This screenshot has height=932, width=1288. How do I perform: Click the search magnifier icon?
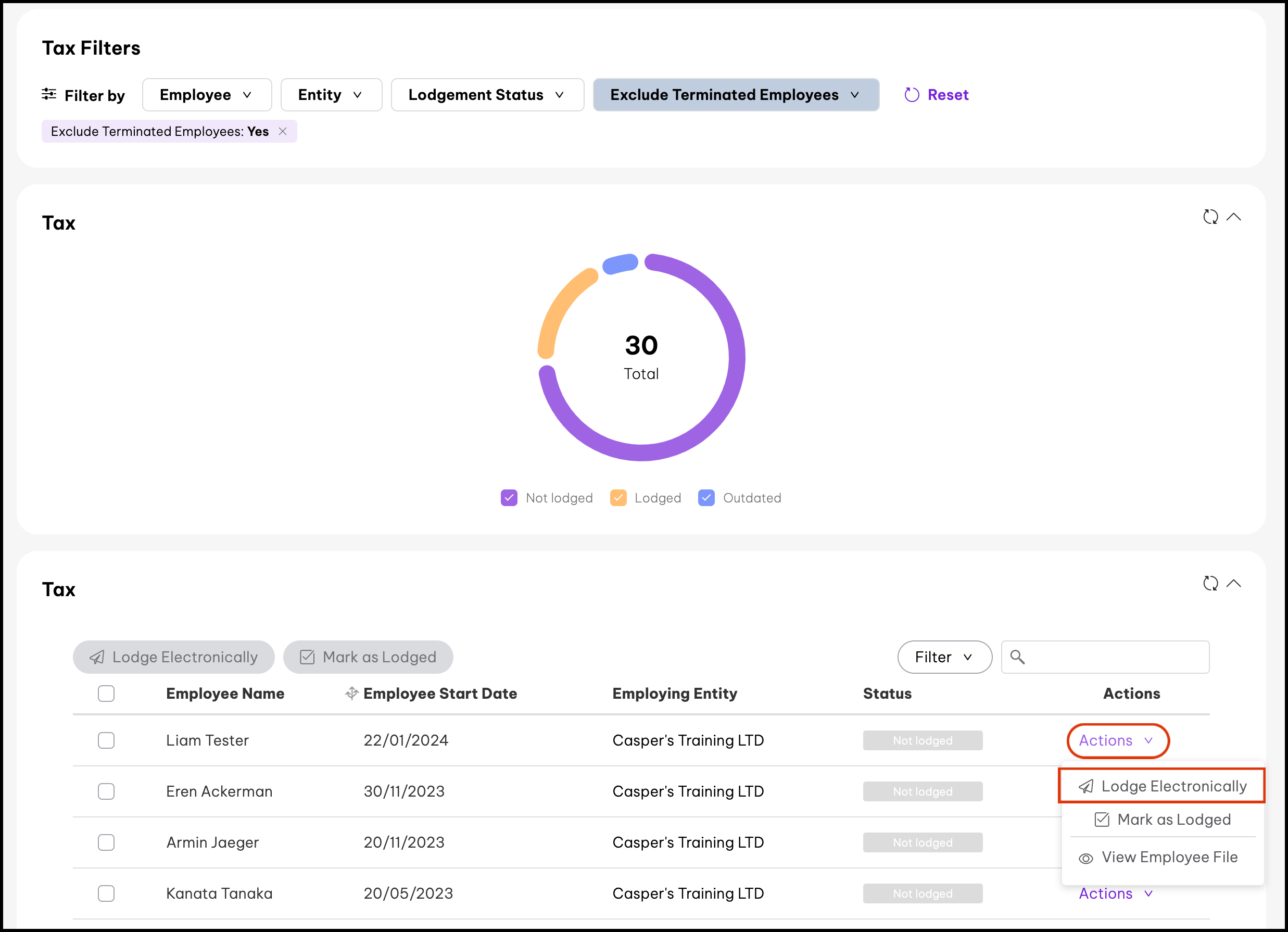[1017, 657]
